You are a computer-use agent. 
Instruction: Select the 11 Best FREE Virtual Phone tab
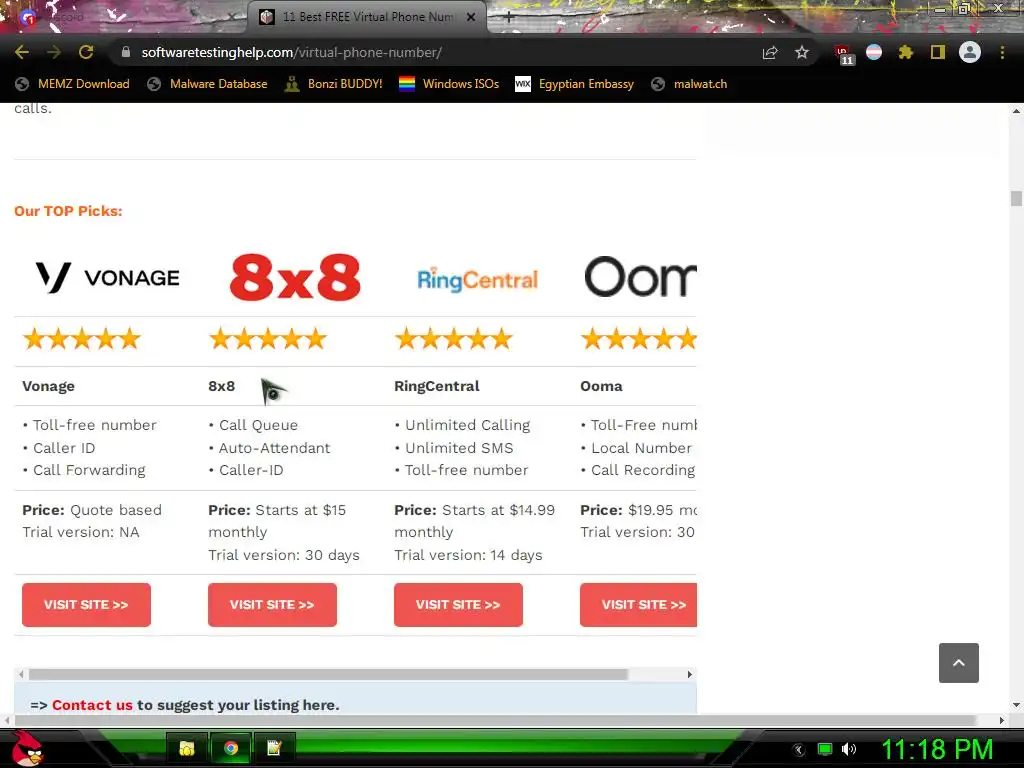[x=367, y=17]
